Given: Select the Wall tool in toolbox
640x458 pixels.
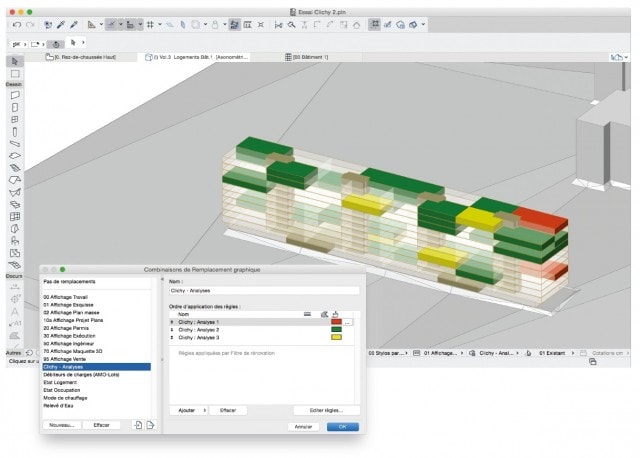Looking at the screenshot, I should (x=15, y=94).
